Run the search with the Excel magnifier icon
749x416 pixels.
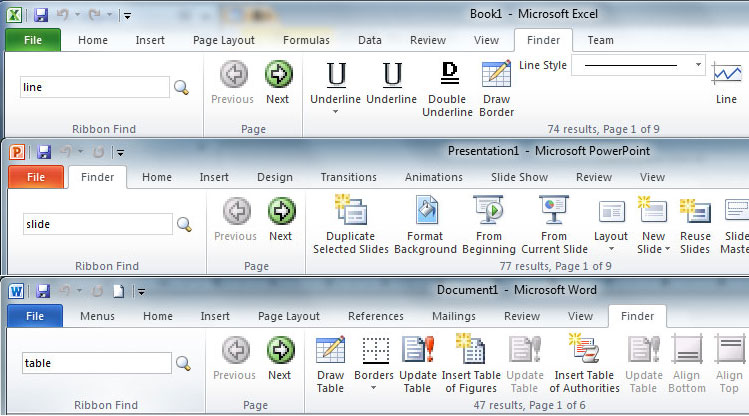pos(182,87)
